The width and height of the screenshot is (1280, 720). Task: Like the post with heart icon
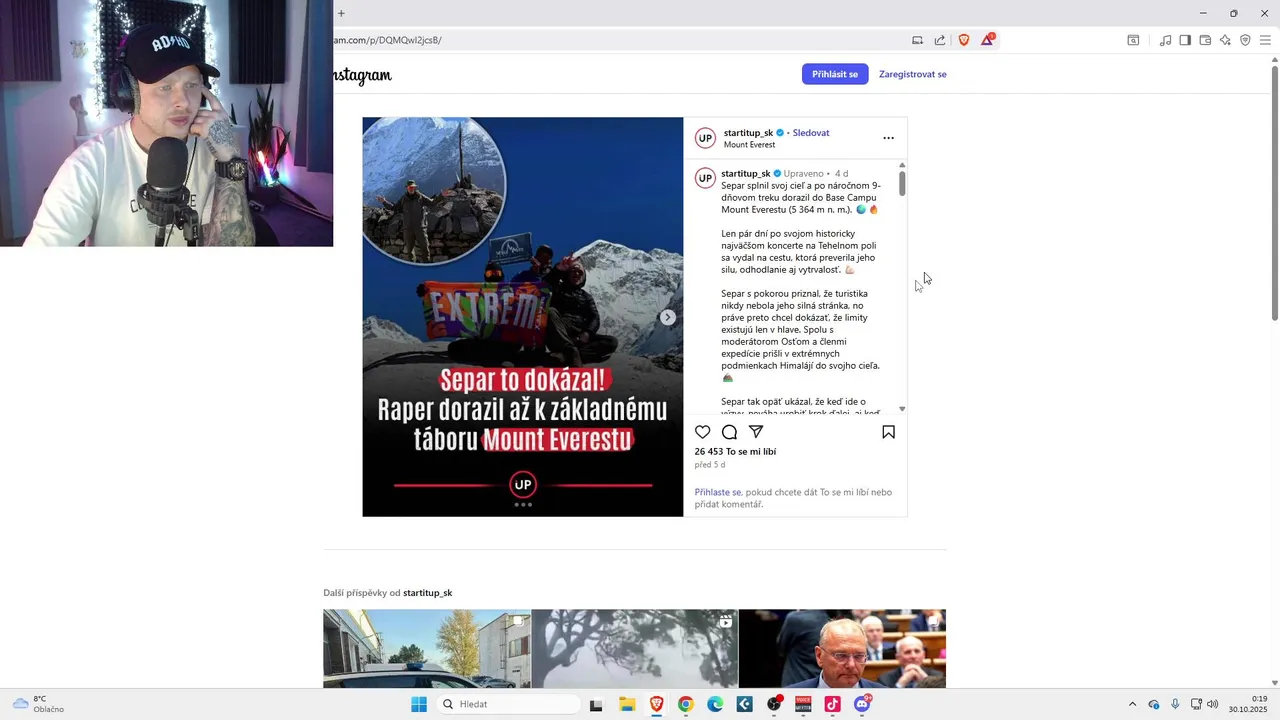703,432
